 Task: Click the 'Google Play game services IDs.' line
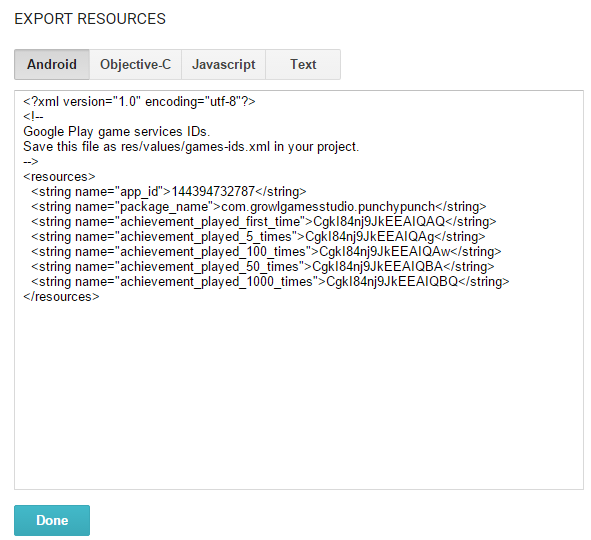point(116,132)
